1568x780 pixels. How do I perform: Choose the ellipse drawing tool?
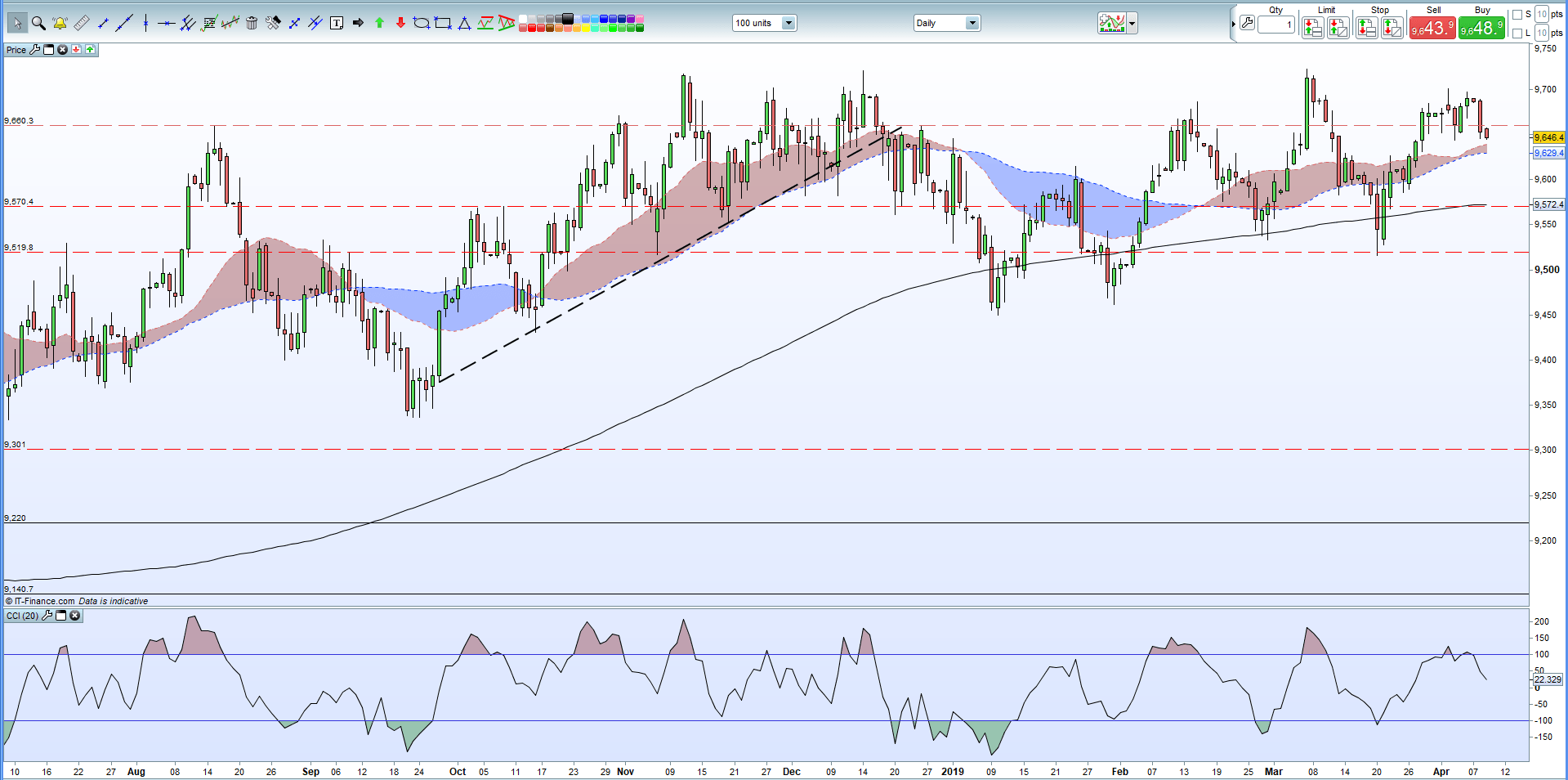click(422, 23)
